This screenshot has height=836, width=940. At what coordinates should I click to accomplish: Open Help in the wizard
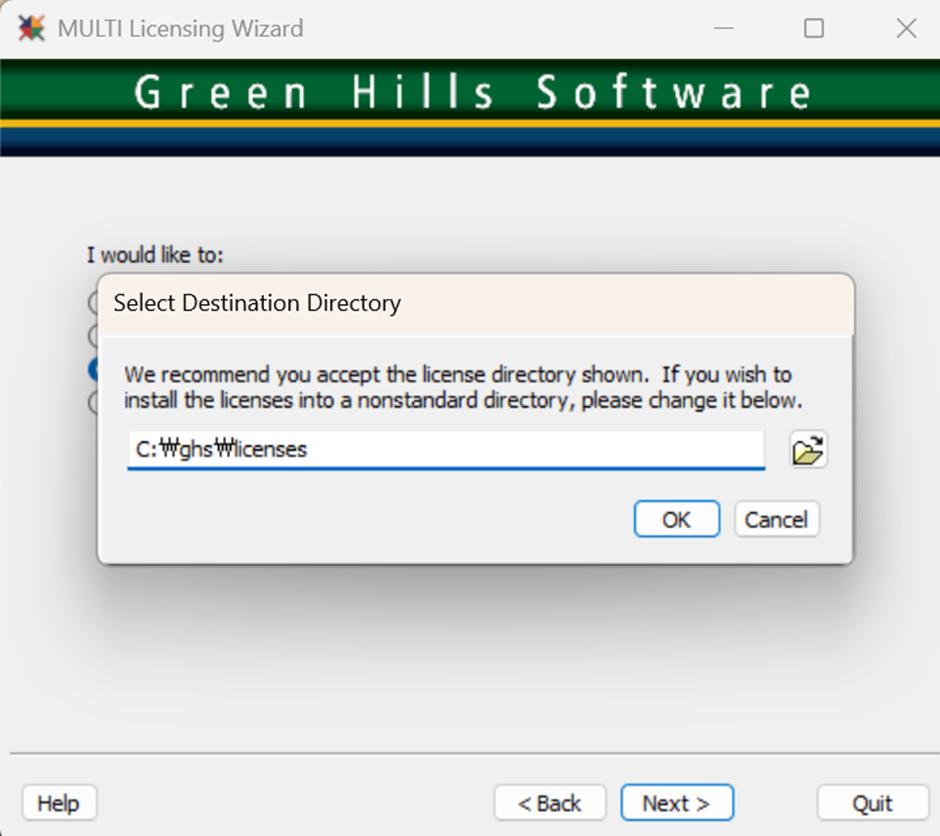click(x=59, y=802)
